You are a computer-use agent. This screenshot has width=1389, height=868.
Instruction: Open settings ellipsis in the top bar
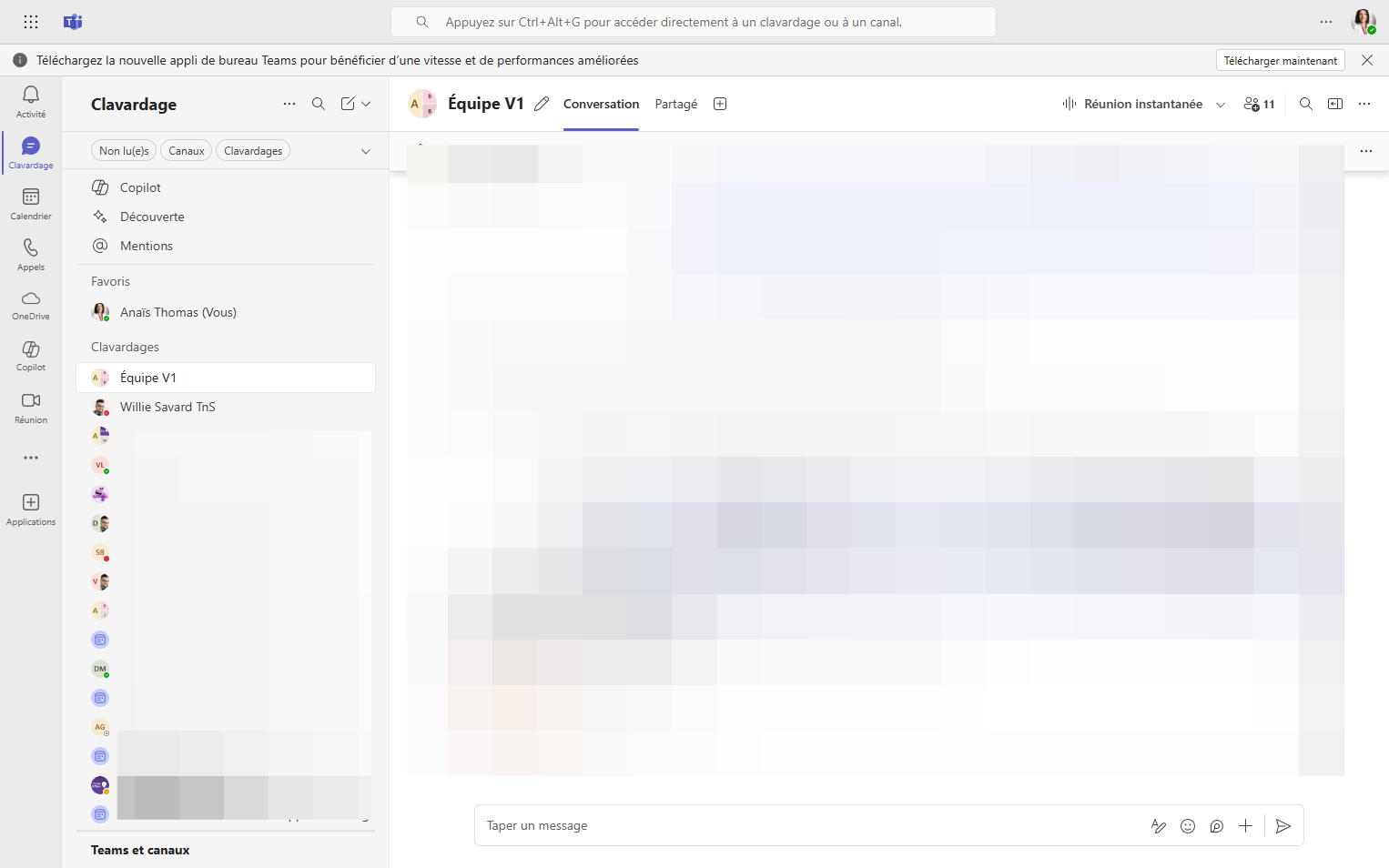[1326, 22]
